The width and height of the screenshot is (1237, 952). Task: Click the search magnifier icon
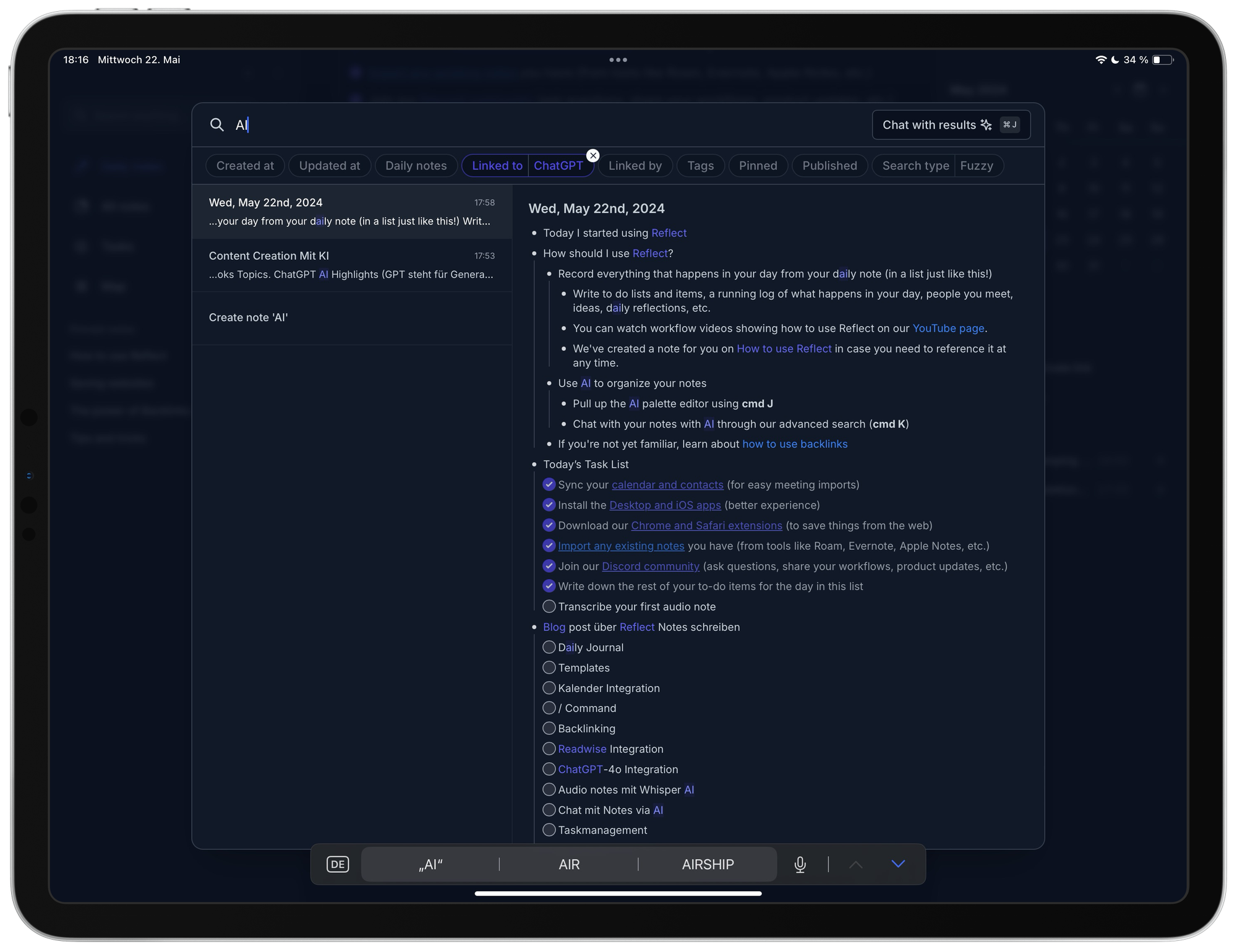(x=216, y=125)
